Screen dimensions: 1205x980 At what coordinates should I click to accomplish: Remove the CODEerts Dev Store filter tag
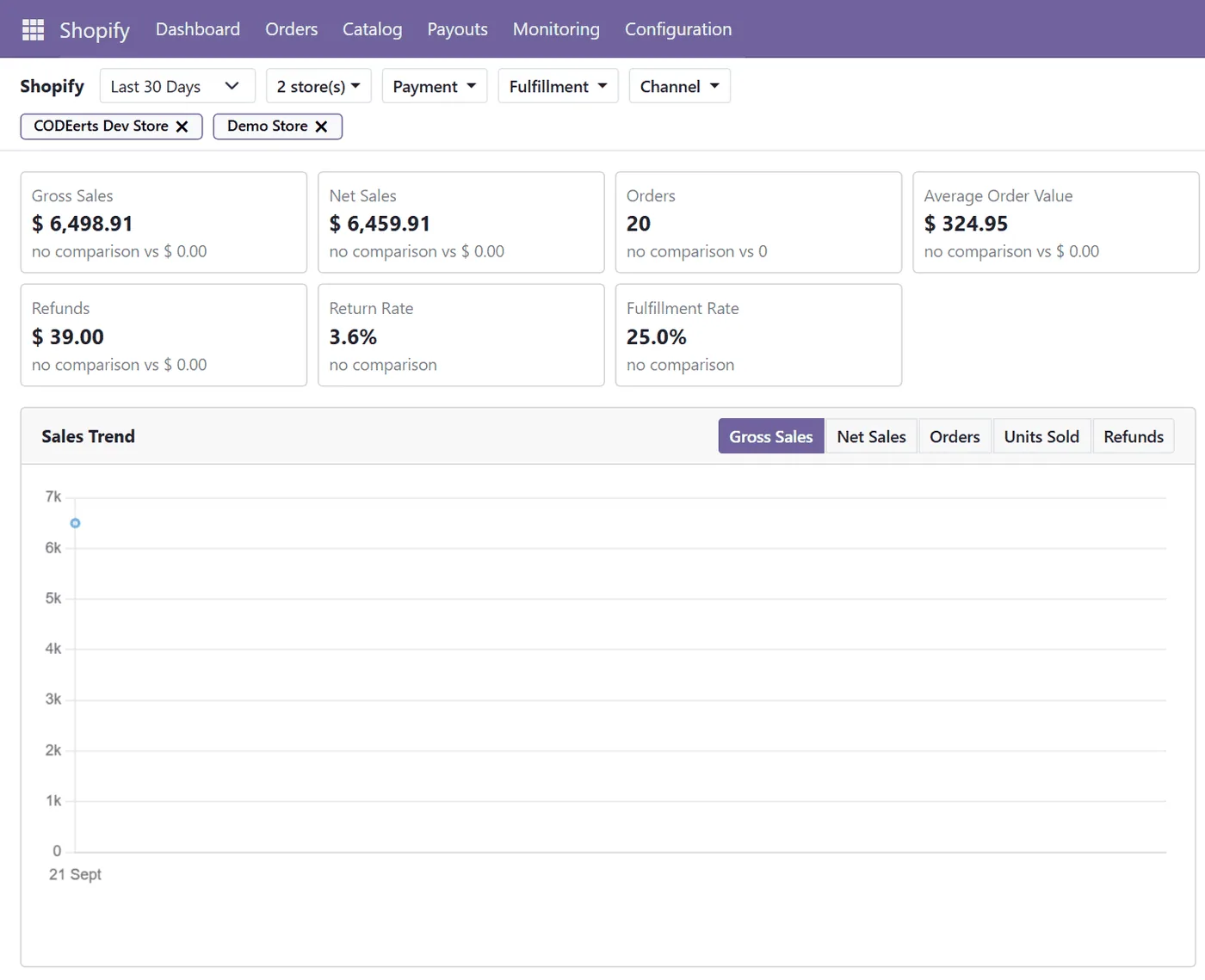pos(182,126)
